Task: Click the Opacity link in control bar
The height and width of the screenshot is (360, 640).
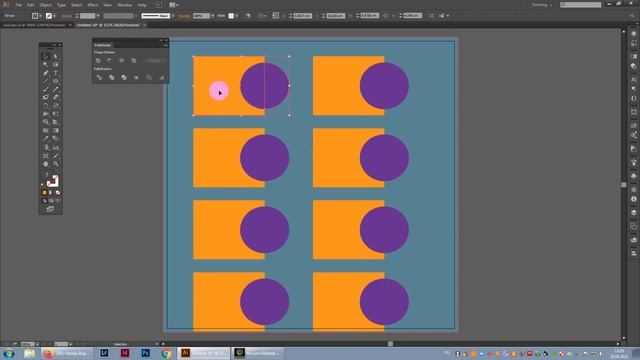Action: coord(184,16)
